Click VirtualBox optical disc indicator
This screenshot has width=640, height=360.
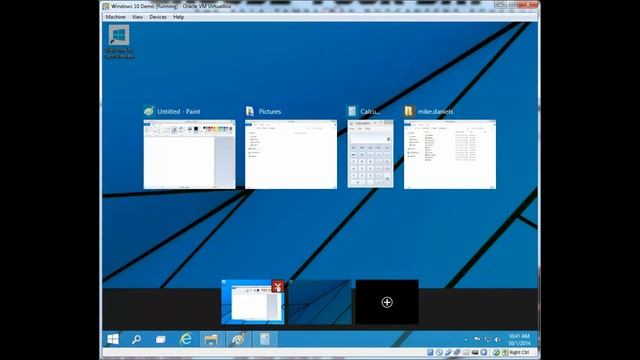pyautogui.click(x=439, y=352)
